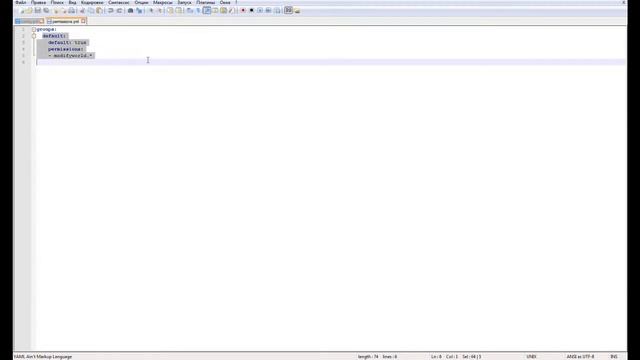The width and height of the screenshot is (640, 360).
Task: Open the Опции menu
Action: pyautogui.click(x=141, y=2)
